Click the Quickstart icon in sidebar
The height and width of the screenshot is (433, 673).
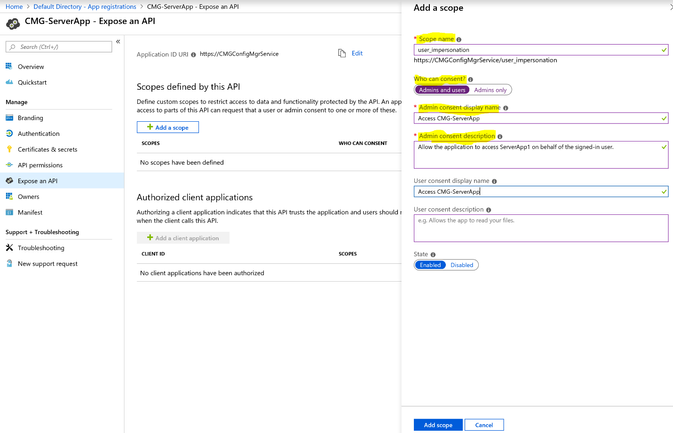coord(9,82)
